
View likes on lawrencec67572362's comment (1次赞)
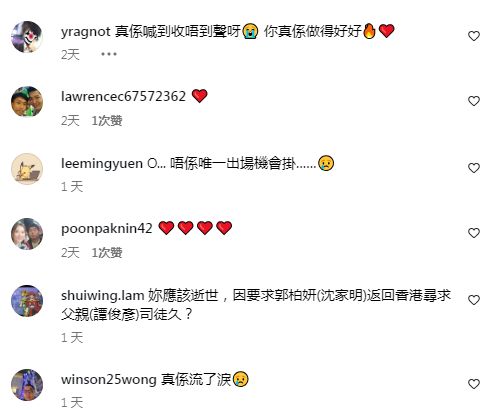[x=107, y=120]
